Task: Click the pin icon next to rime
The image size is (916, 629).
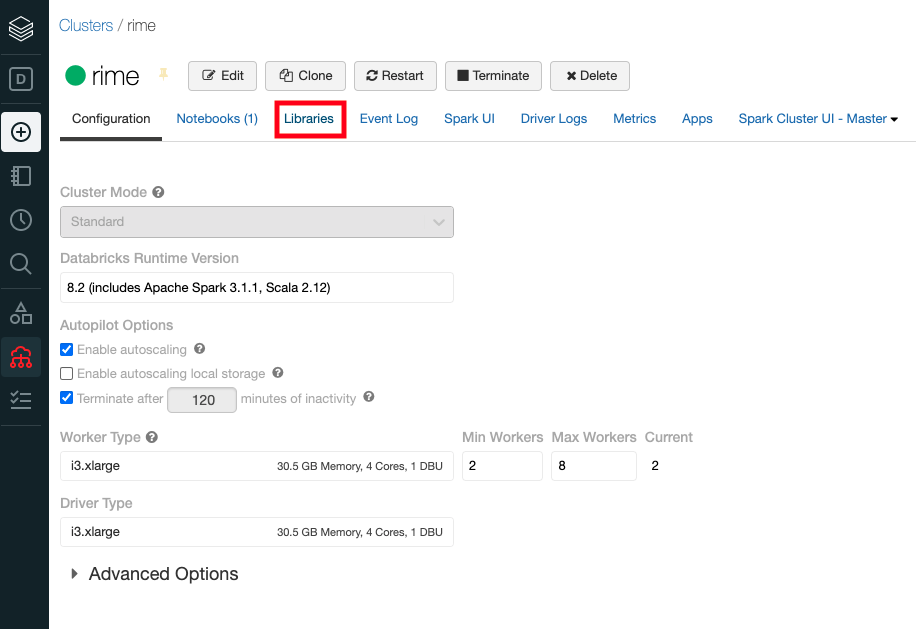Action: point(164,74)
